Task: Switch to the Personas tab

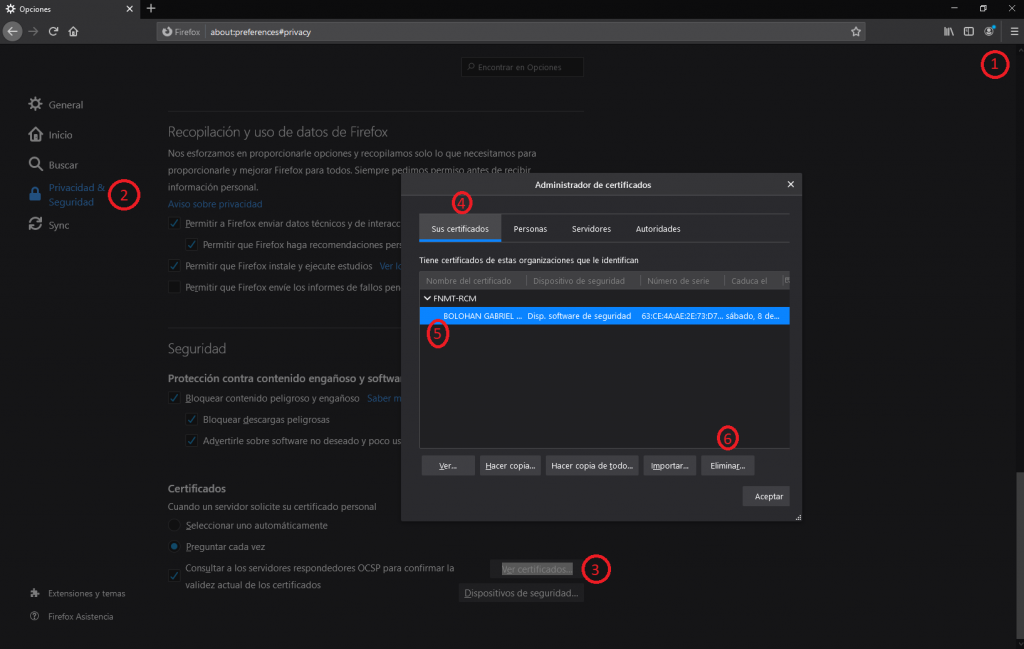Action: pos(530,229)
